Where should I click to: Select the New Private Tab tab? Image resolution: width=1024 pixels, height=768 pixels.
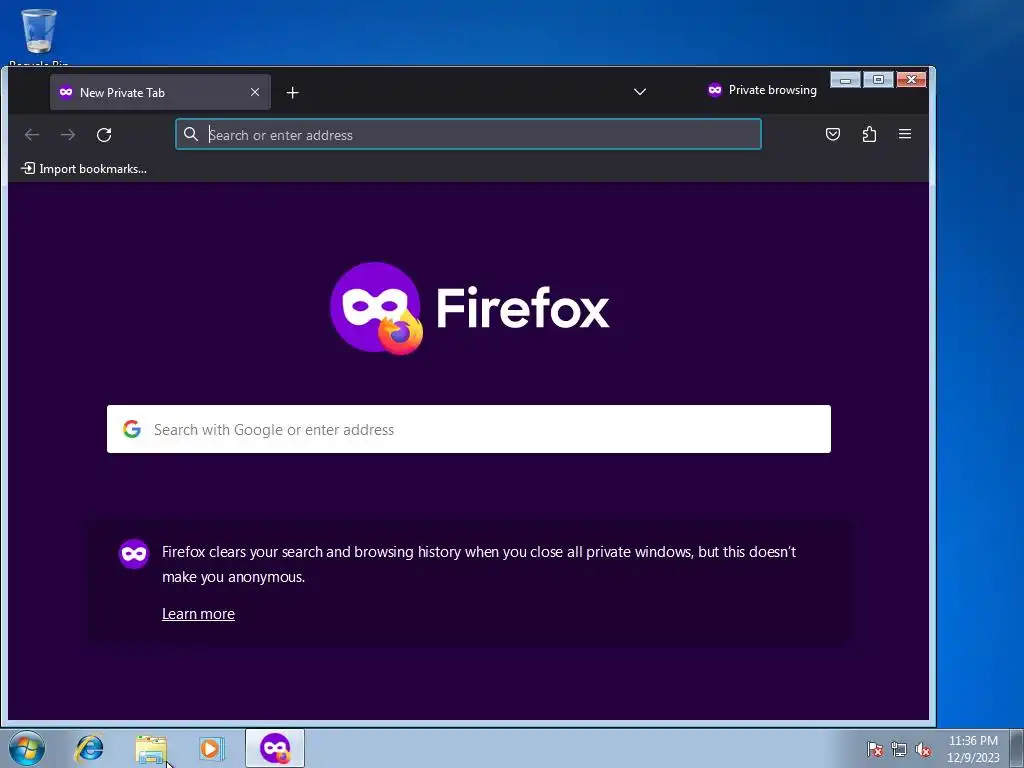pyautogui.click(x=160, y=92)
